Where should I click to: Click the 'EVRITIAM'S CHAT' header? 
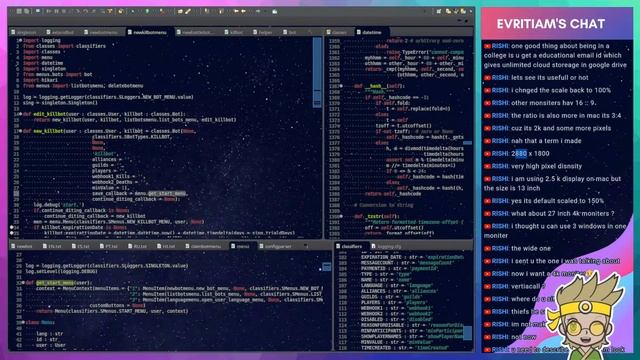click(551, 24)
